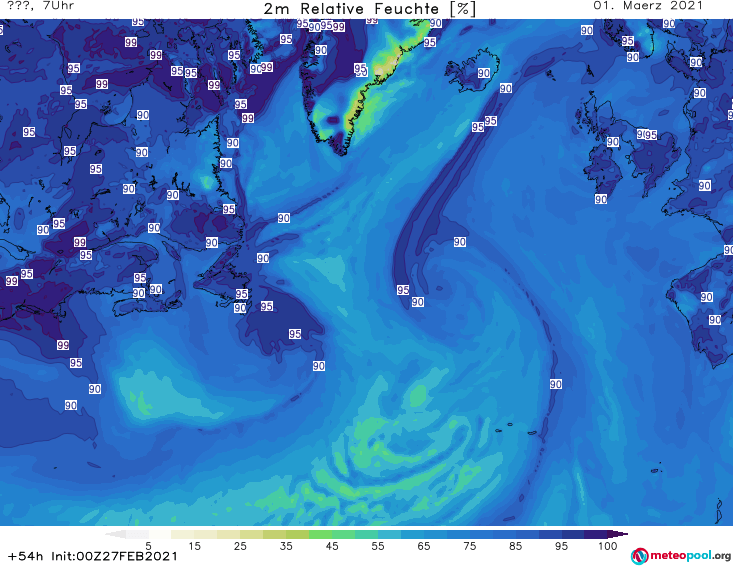
Task: Click the legend value '35'
Action: pyautogui.click(x=286, y=546)
